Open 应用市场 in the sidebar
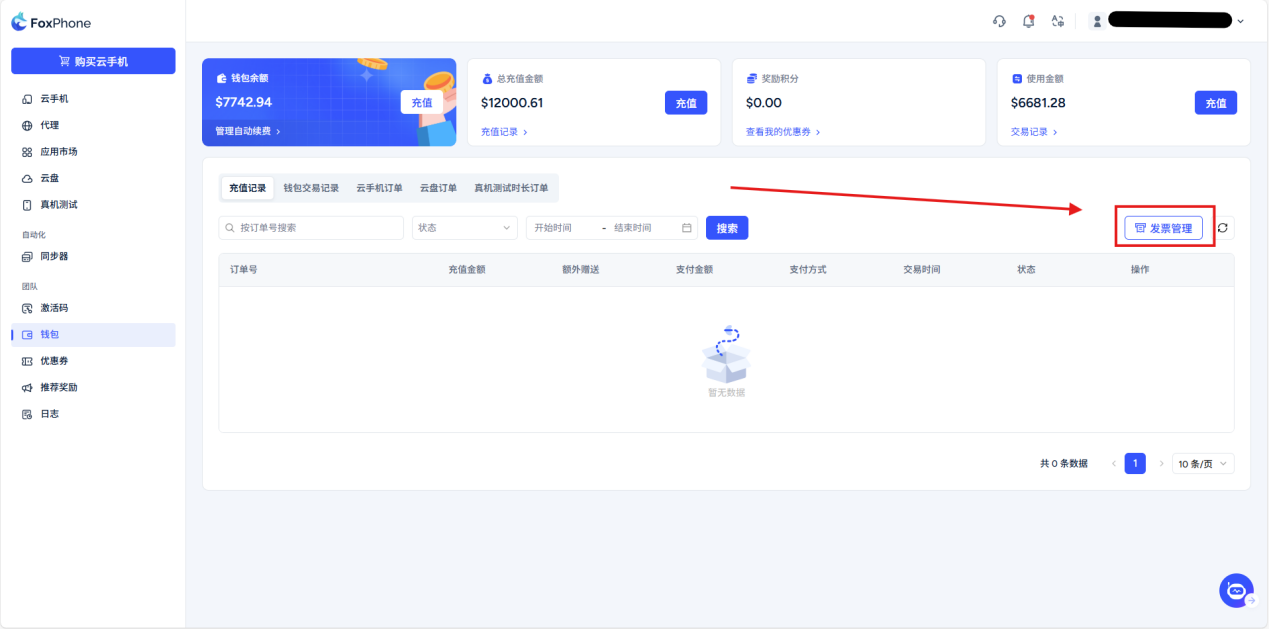 58,152
